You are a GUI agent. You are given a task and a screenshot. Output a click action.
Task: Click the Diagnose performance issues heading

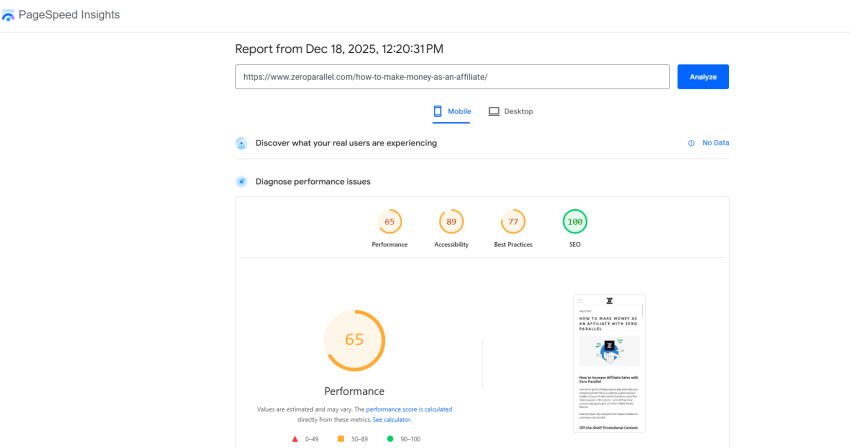click(313, 182)
